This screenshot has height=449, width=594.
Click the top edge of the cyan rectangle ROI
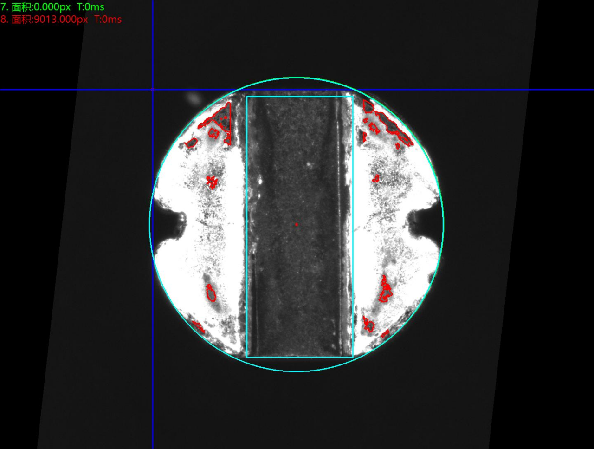pos(300,97)
